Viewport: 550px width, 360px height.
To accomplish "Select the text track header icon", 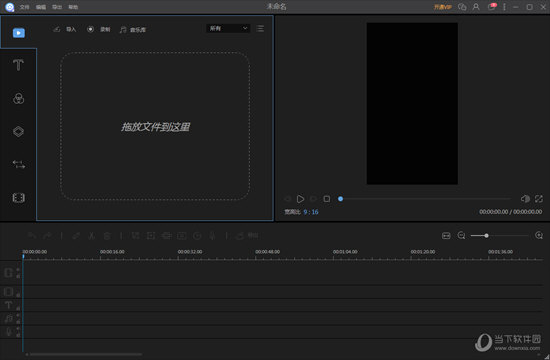I will tap(8, 305).
